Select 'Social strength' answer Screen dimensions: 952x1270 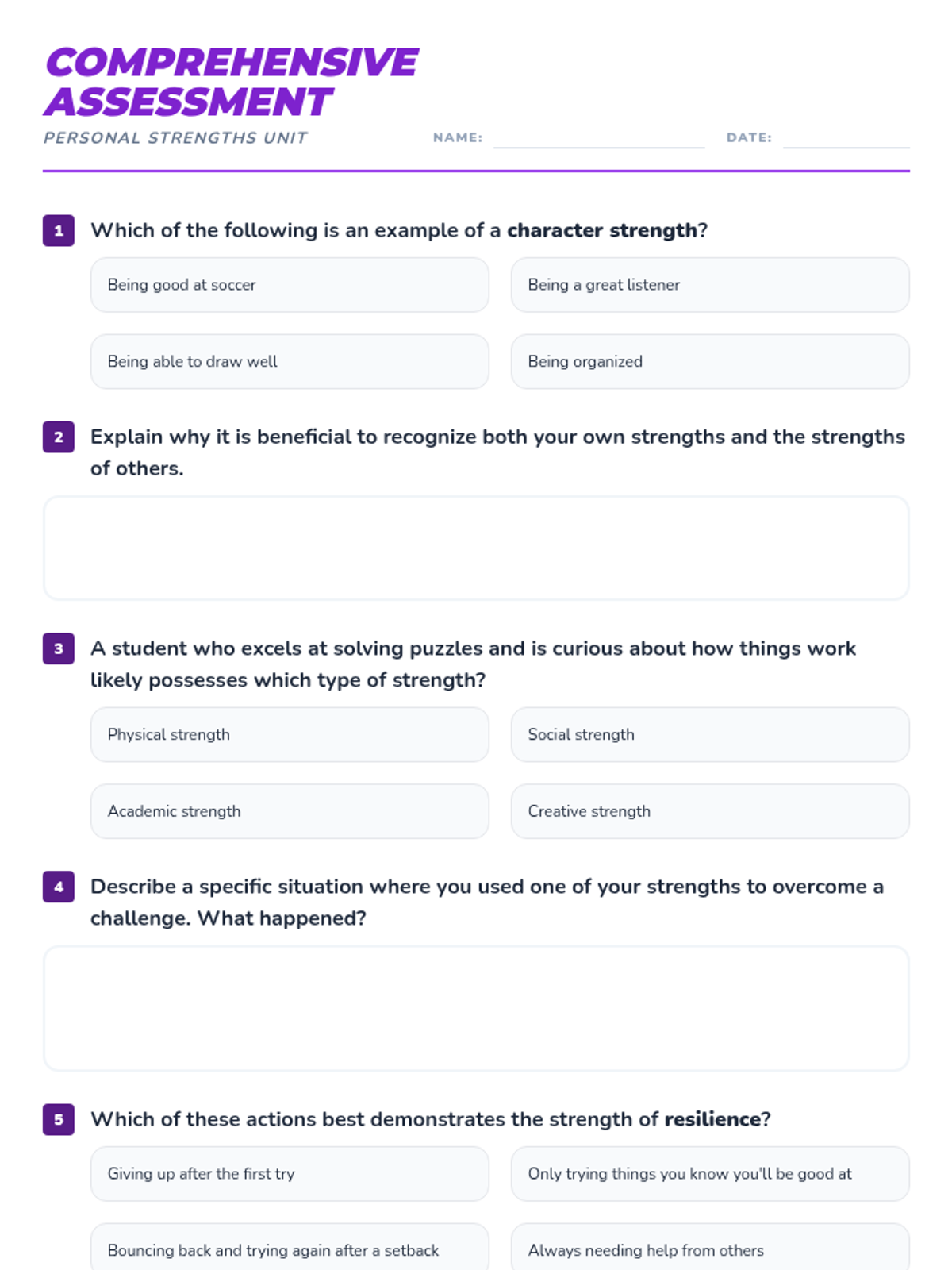pos(710,735)
